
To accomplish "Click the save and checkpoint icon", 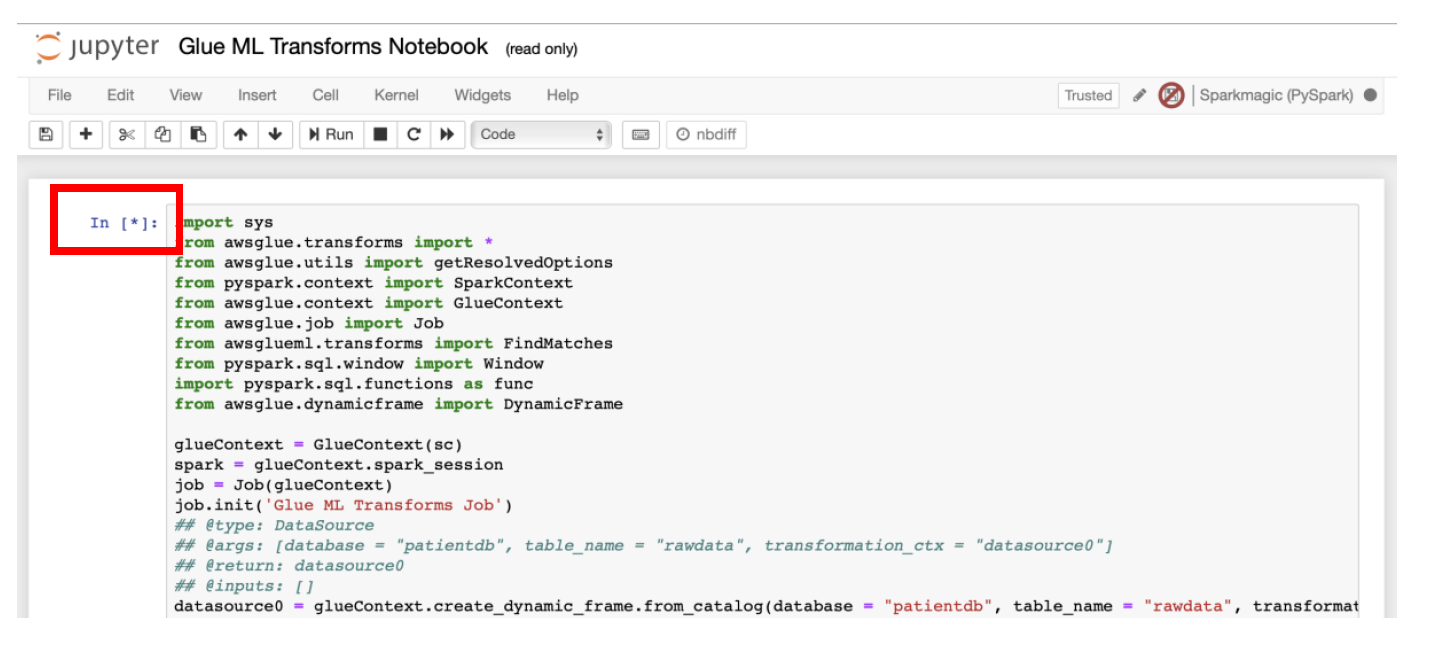I will coord(45,134).
